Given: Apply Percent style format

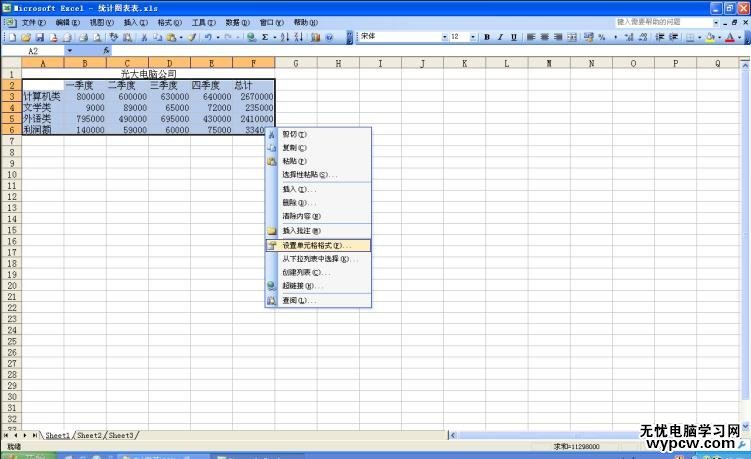Looking at the screenshot, I should pos(602,37).
